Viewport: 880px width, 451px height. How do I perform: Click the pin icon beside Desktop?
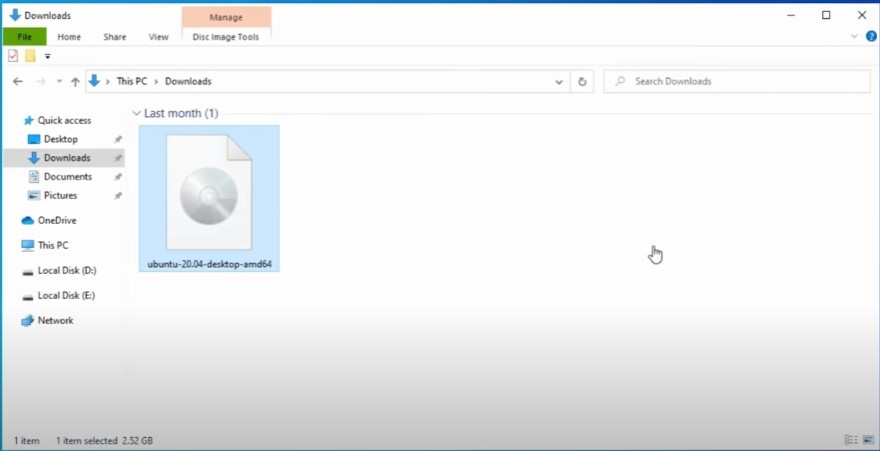(118, 139)
